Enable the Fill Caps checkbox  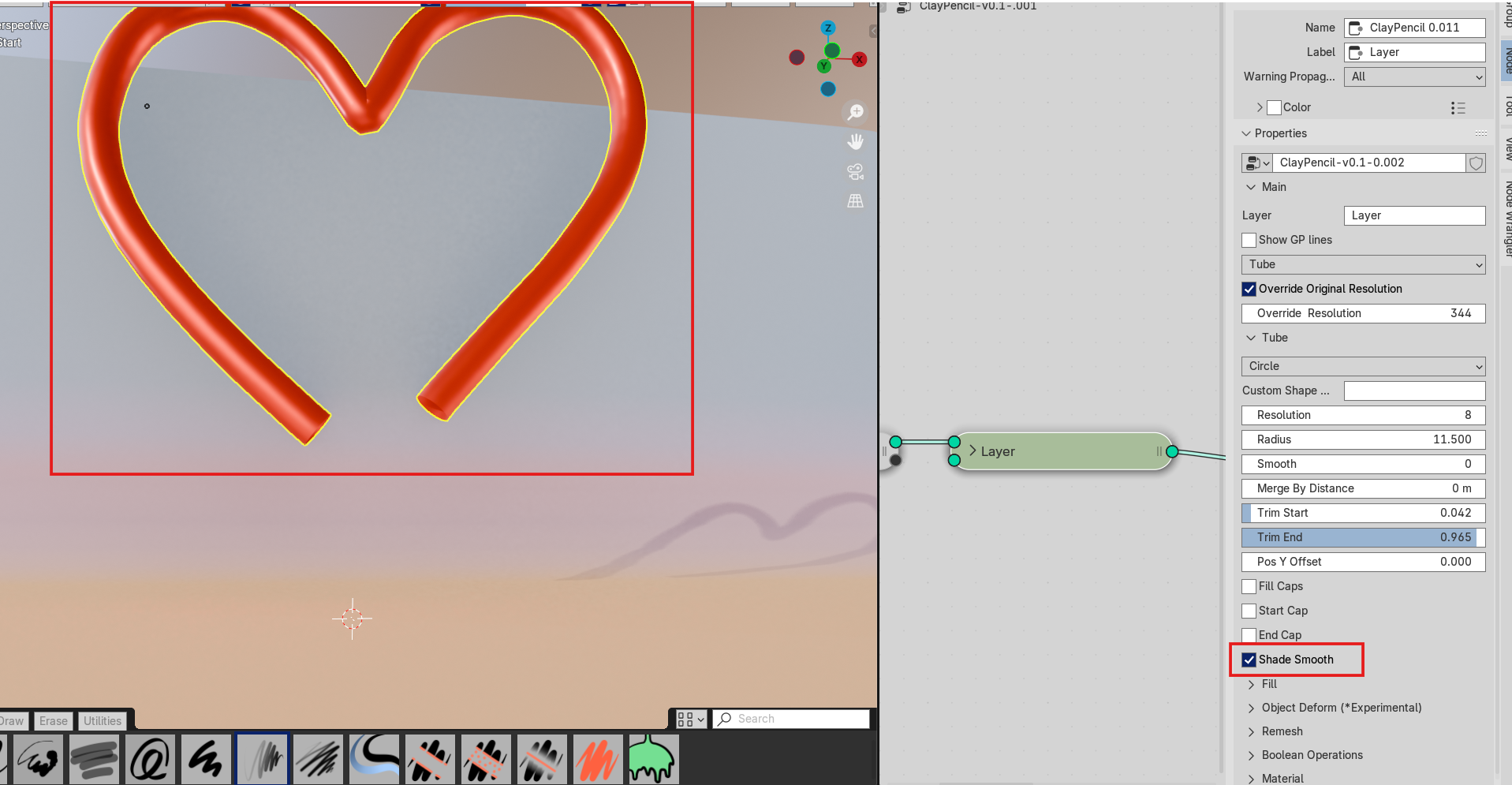coord(1249,586)
